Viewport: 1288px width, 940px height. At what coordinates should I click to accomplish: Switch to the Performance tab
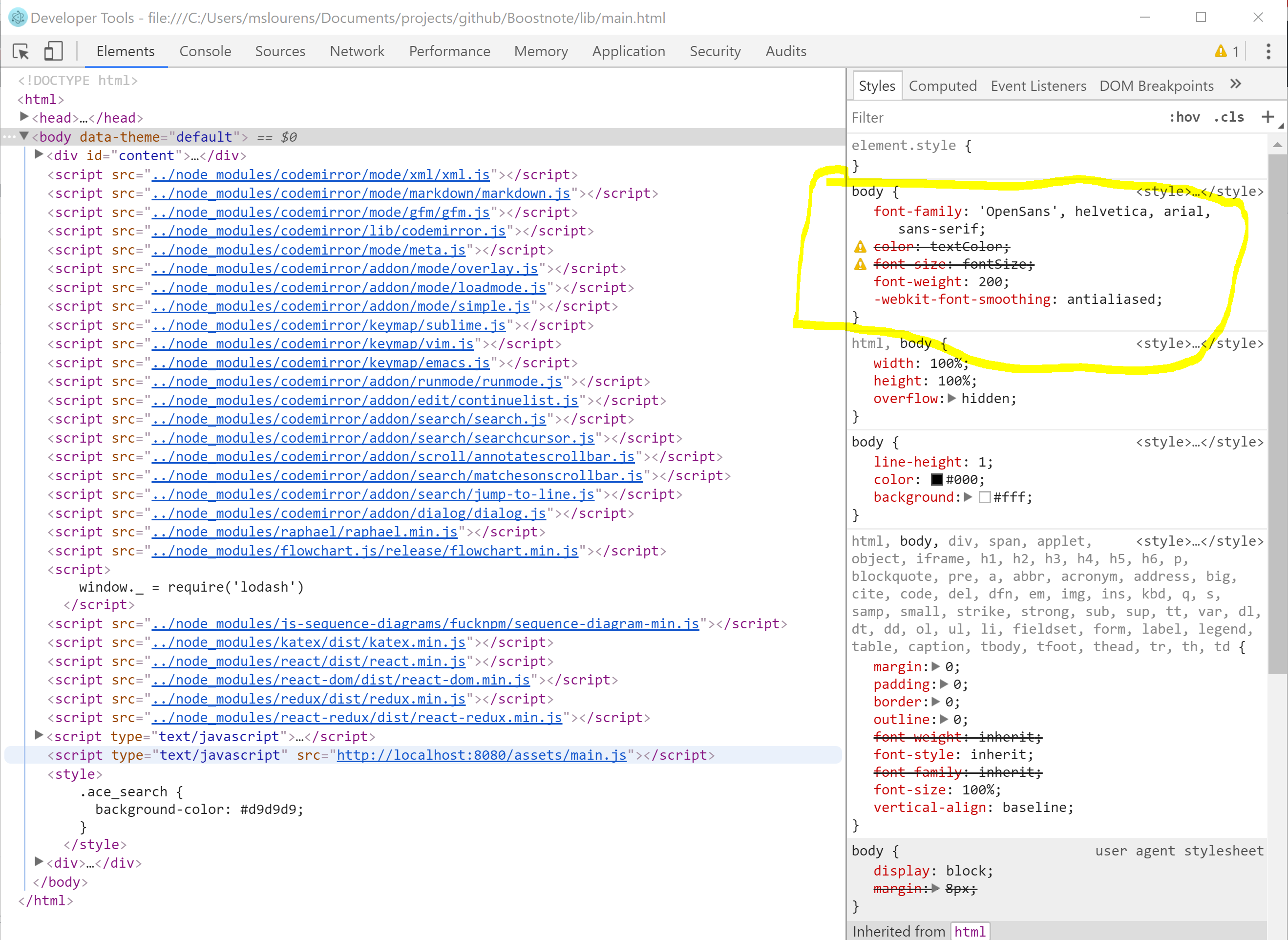(x=449, y=51)
